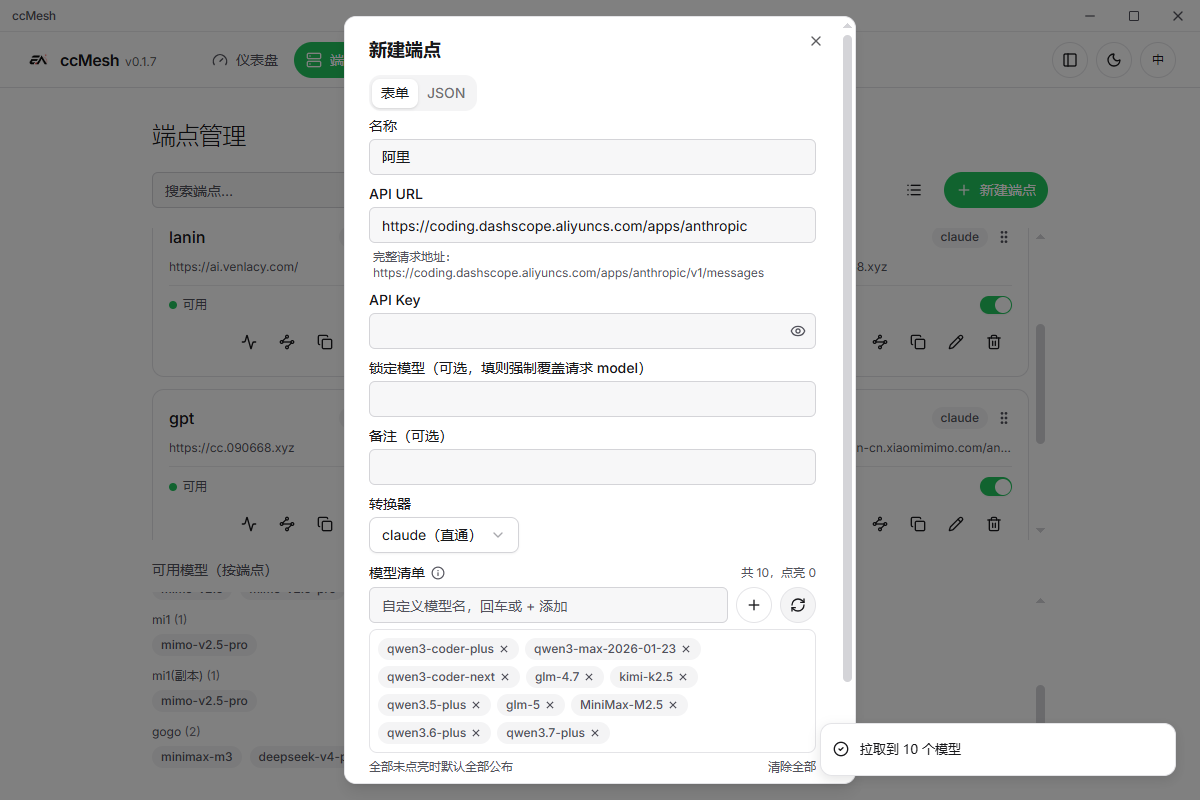This screenshot has width=1200, height=800.
Task: Remove qwen3.6-plus model chip
Action: tap(476, 733)
